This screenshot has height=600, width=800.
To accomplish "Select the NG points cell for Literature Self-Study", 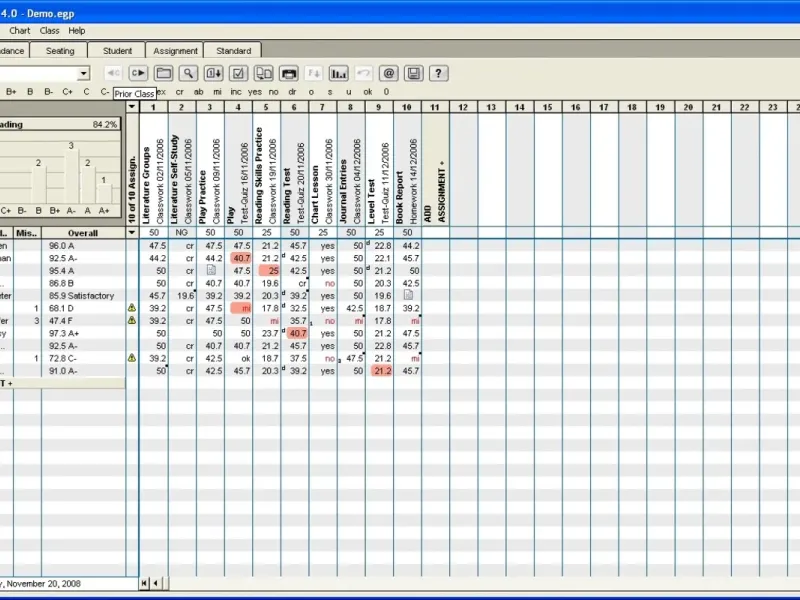I will [x=181, y=233].
